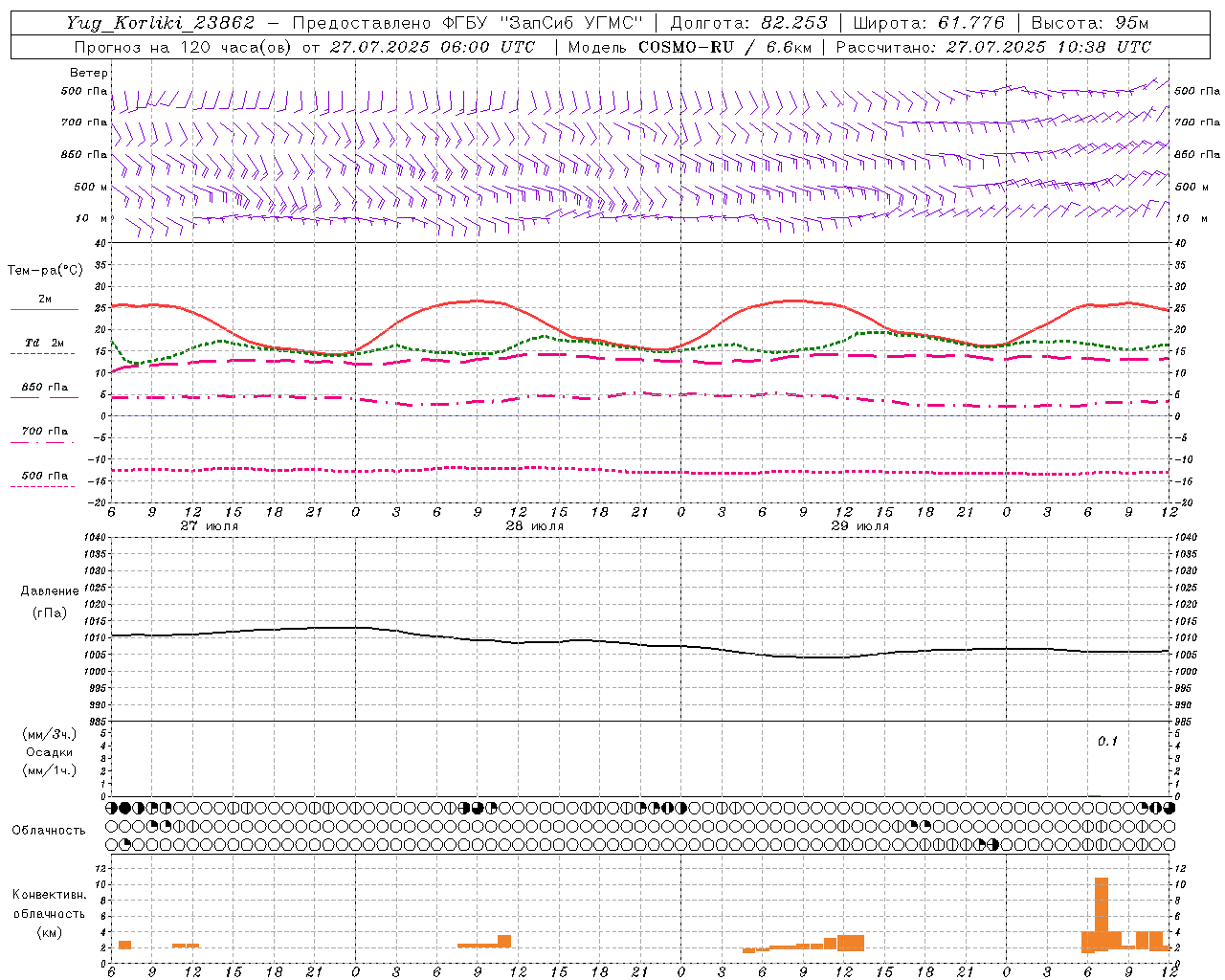Viewport: 1225px width, 980px height.
Task: Click the 27 июля date label
Action: [209, 526]
